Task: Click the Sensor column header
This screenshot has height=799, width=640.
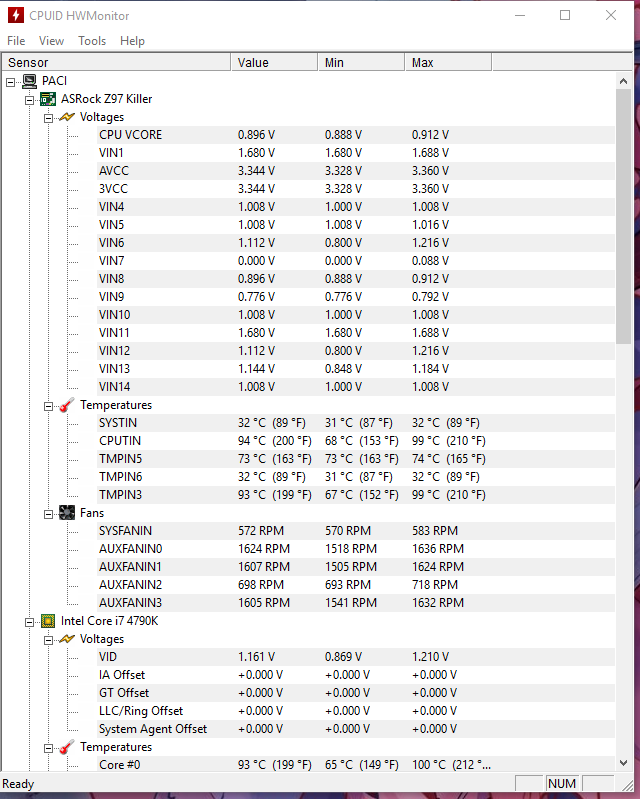Action: [x=116, y=62]
